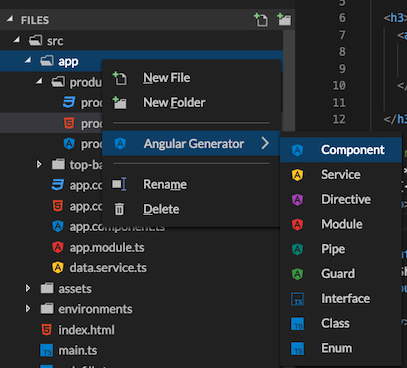Image resolution: width=407 pixels, height=368 pixels.
Task: Choose Rename from context menu
Action: [x=191, y=184]
